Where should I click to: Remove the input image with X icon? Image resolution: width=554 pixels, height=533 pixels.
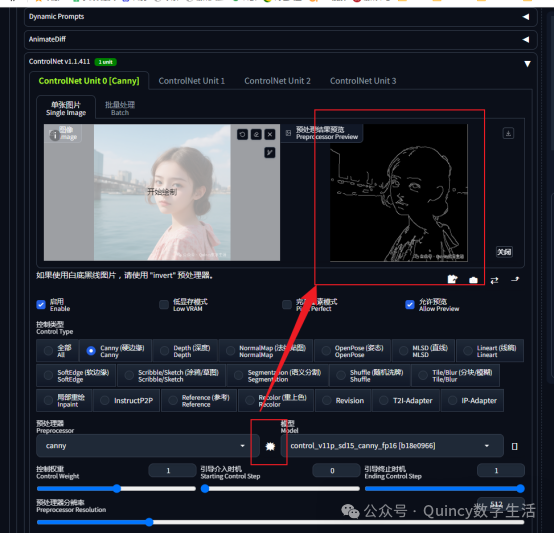tap(270, 134)
